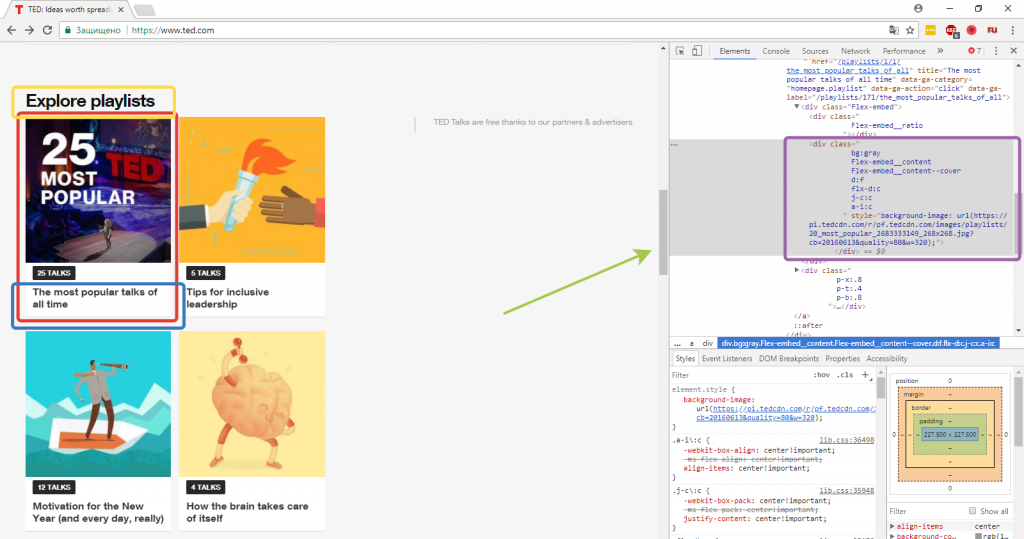
Task: Click the Styles Filter input field
Action: click(x=738, y=375)
